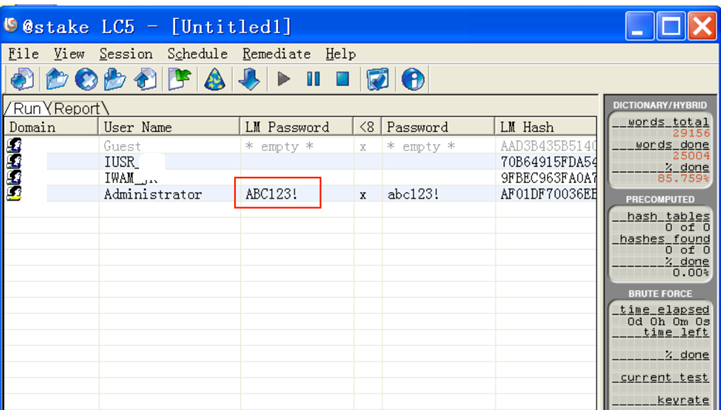The width and height of the screenshot is (721, 410).
Task: Click the hash tables label
Action: (x=668, y=216)
